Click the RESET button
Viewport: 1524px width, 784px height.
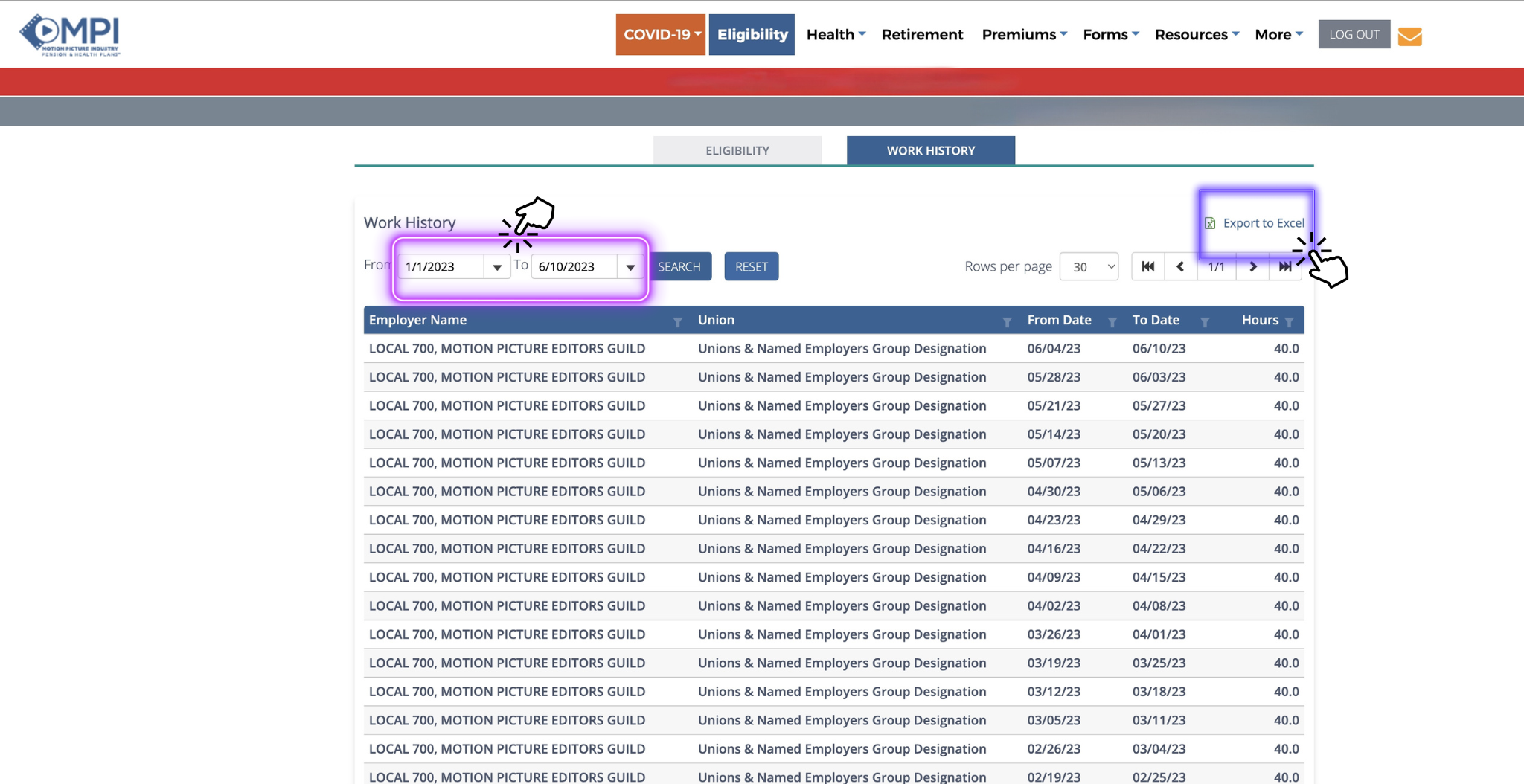point(752,266)
